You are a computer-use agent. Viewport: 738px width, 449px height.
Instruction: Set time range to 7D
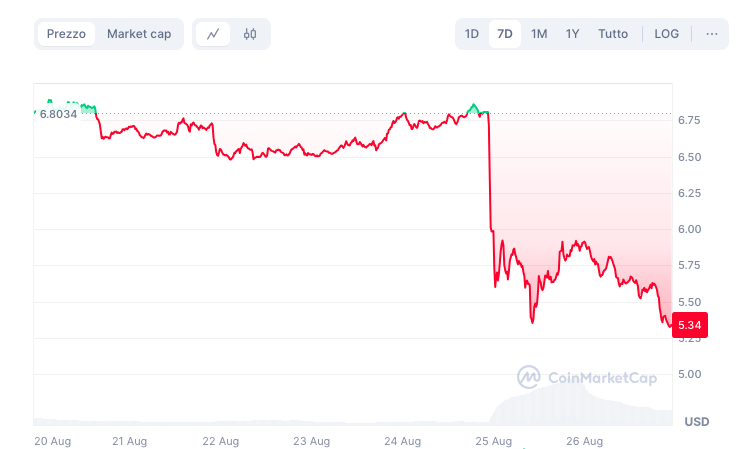click(505, 34)
